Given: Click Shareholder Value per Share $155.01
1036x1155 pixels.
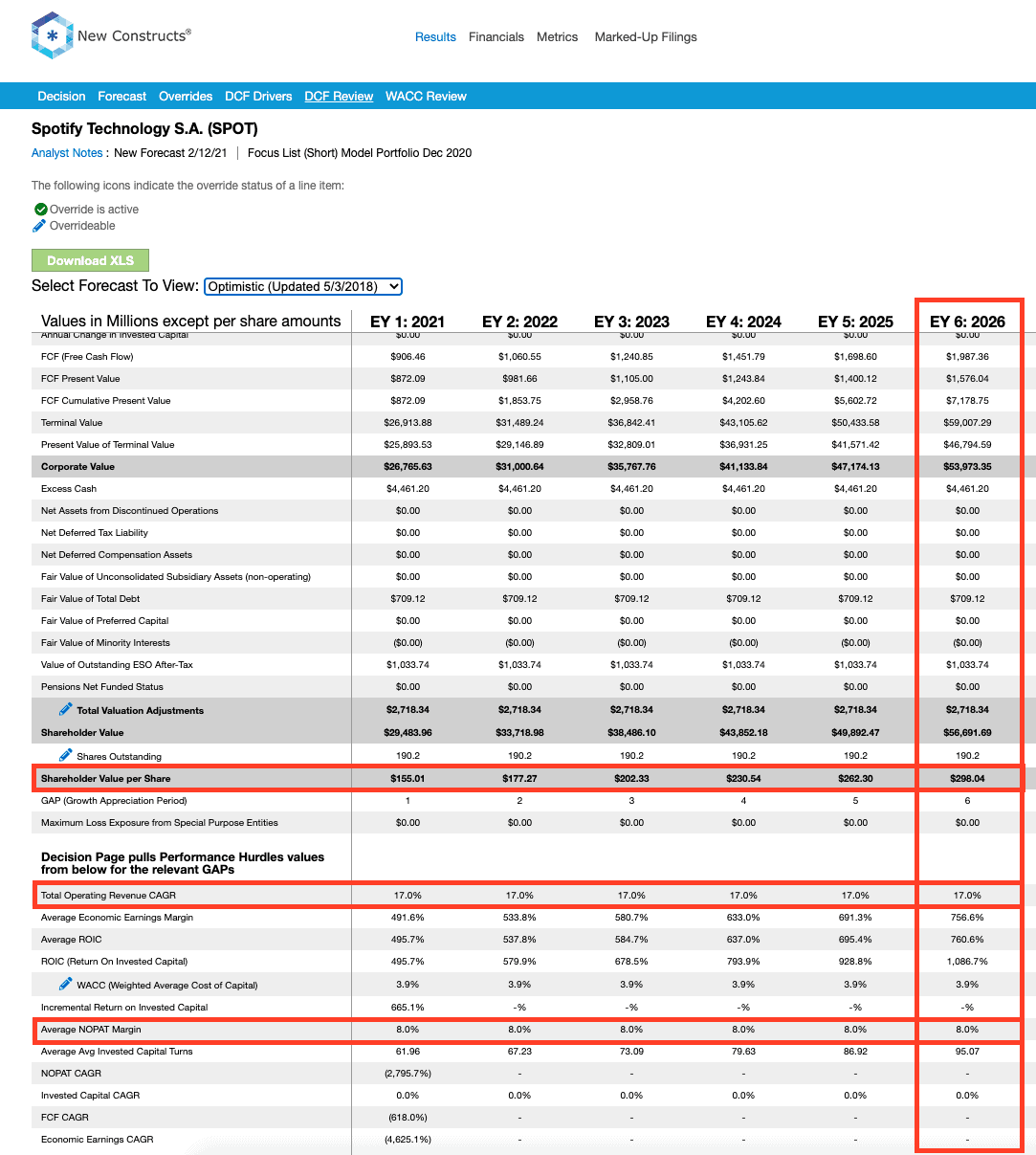Looking at the screenshot, I should click(x=408, y=779).
